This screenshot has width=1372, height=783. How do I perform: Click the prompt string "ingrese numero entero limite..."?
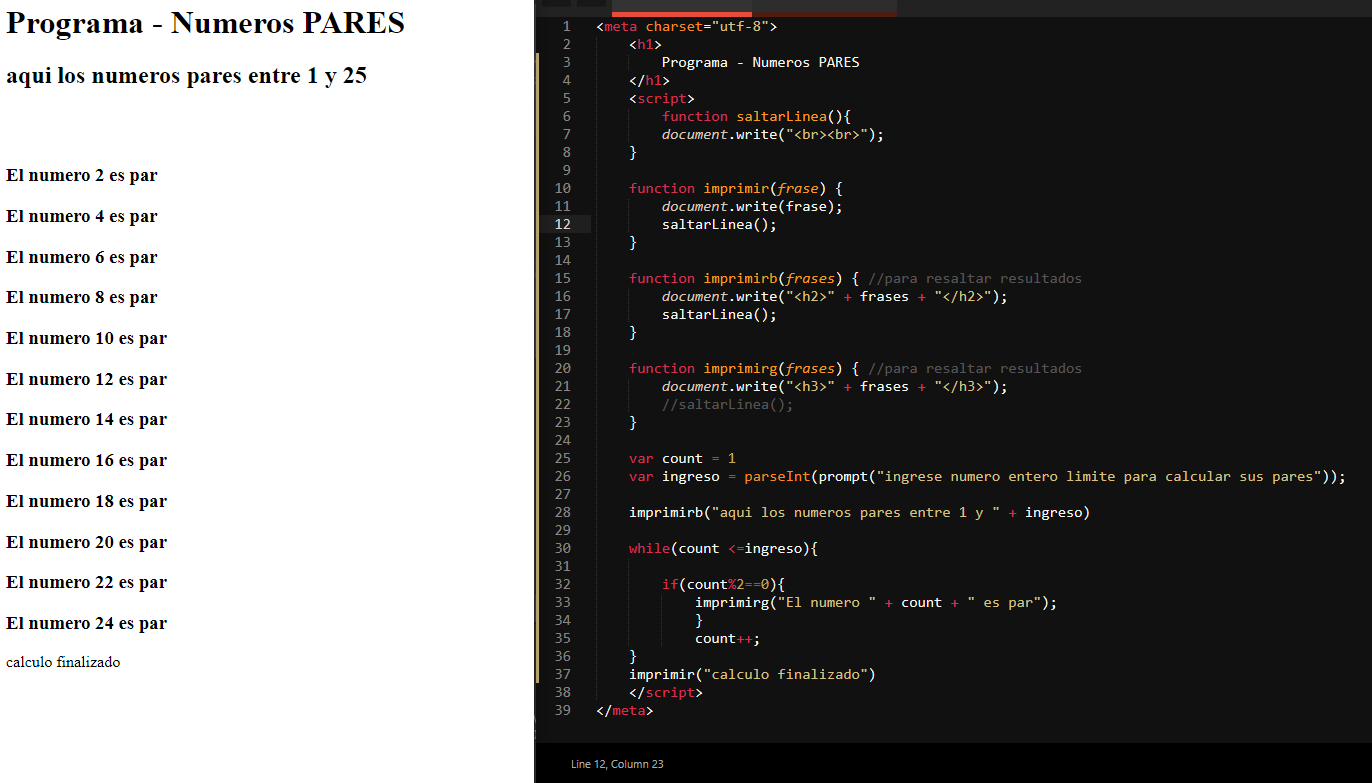(1098, 476)
